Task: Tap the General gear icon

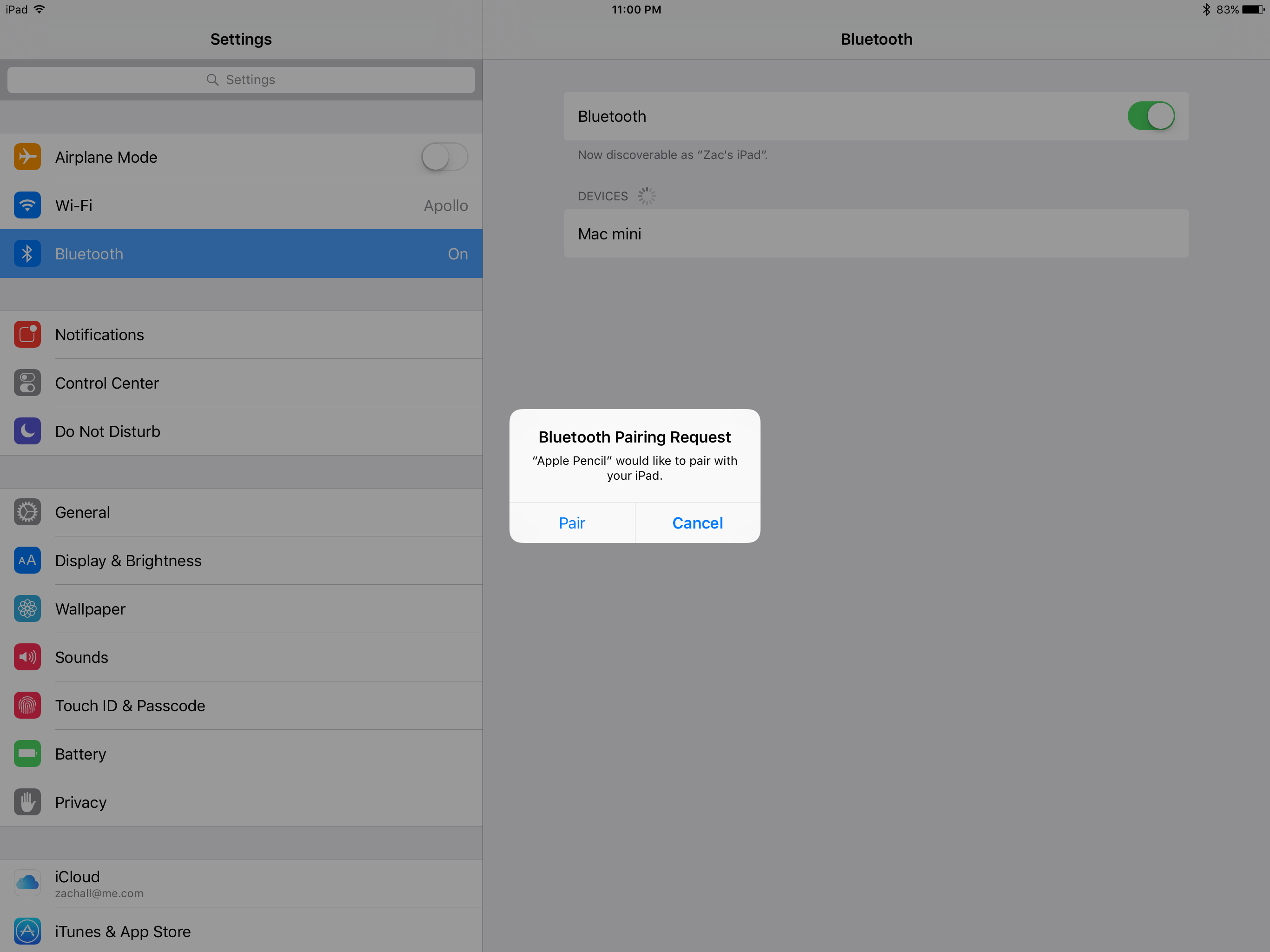Action: click(27, 512)
